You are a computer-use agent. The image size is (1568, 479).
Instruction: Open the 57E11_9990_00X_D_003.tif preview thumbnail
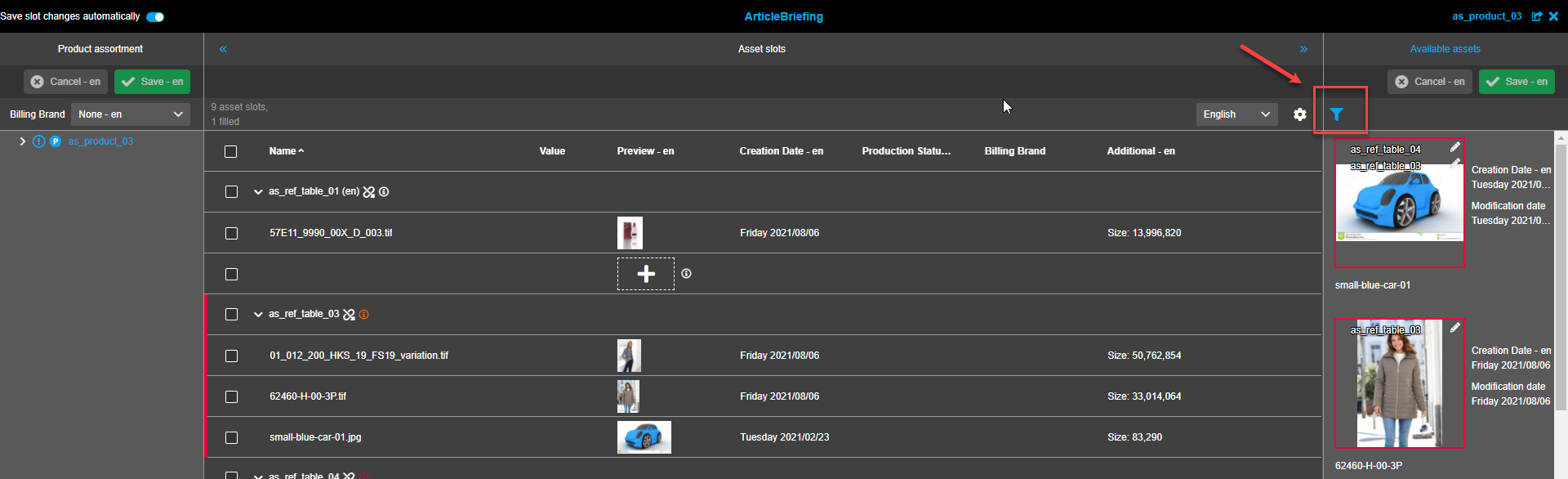(630, 233)
